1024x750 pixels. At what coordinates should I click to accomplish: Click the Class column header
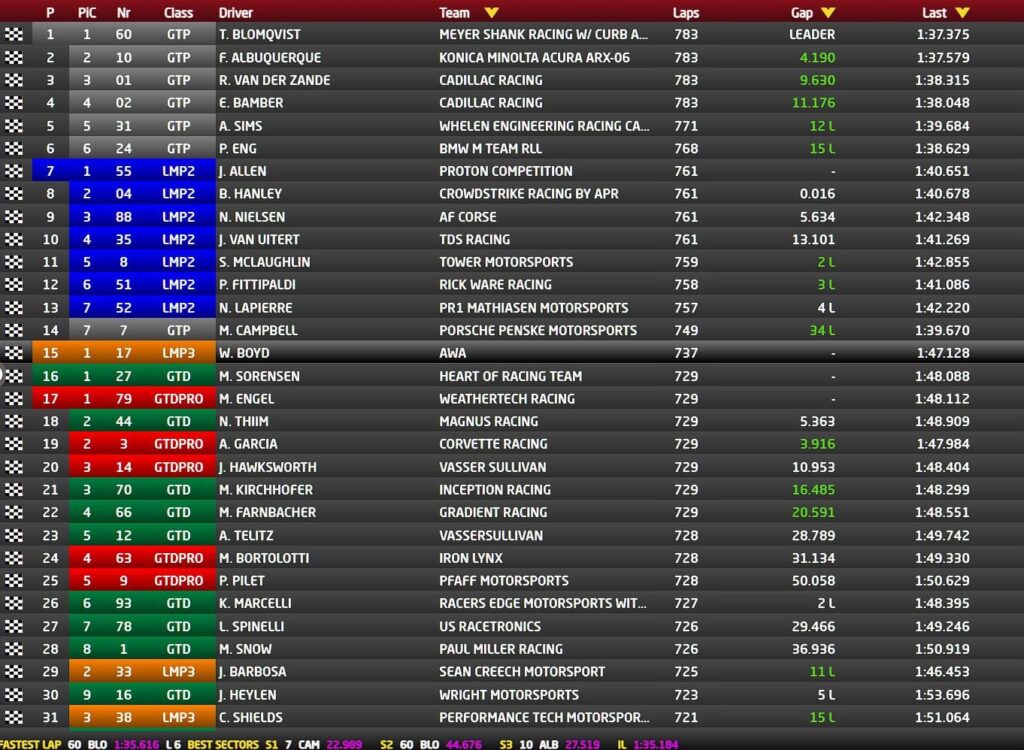178,12
